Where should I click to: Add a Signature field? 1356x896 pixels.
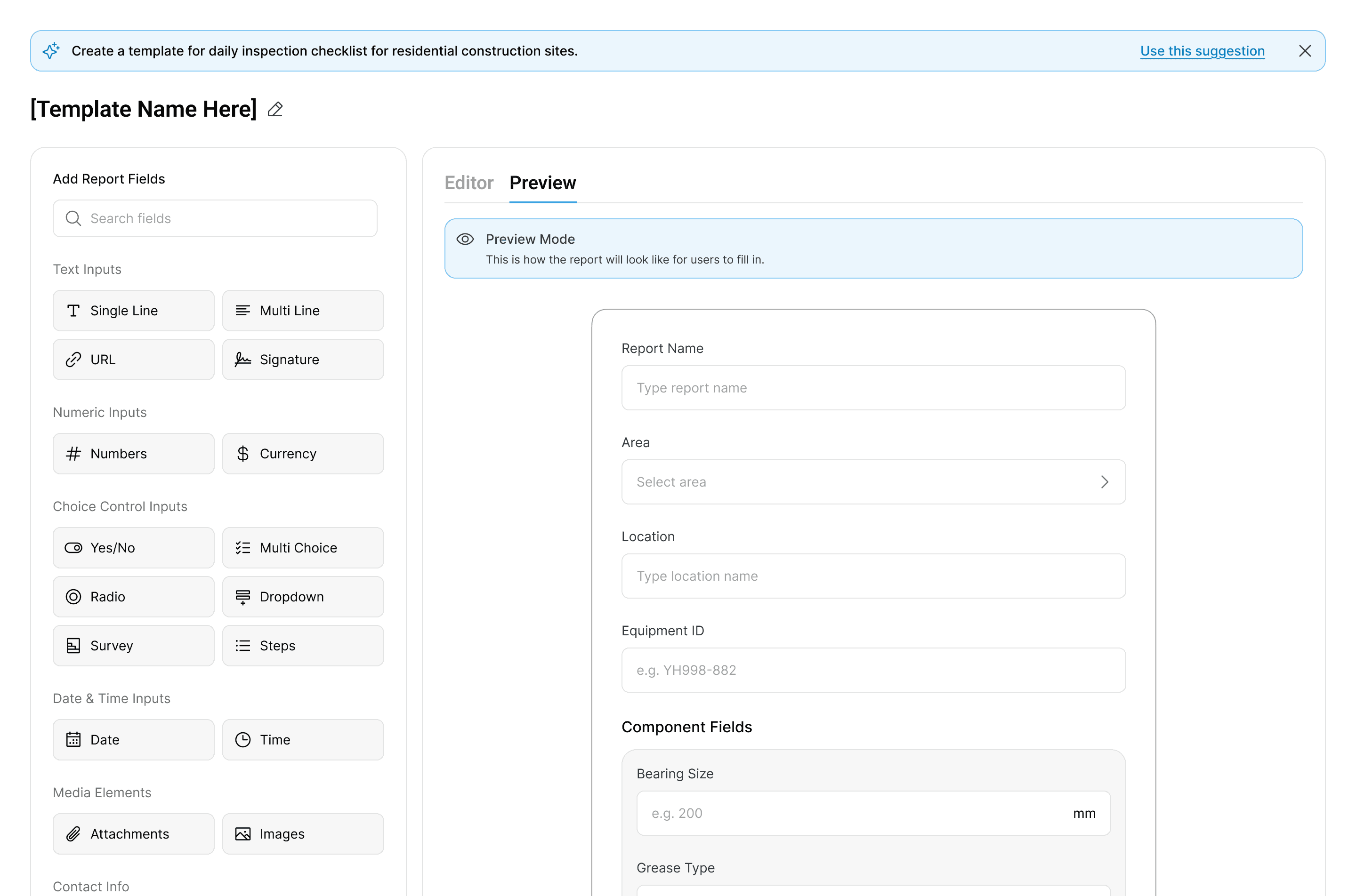[x=302, y=360]
